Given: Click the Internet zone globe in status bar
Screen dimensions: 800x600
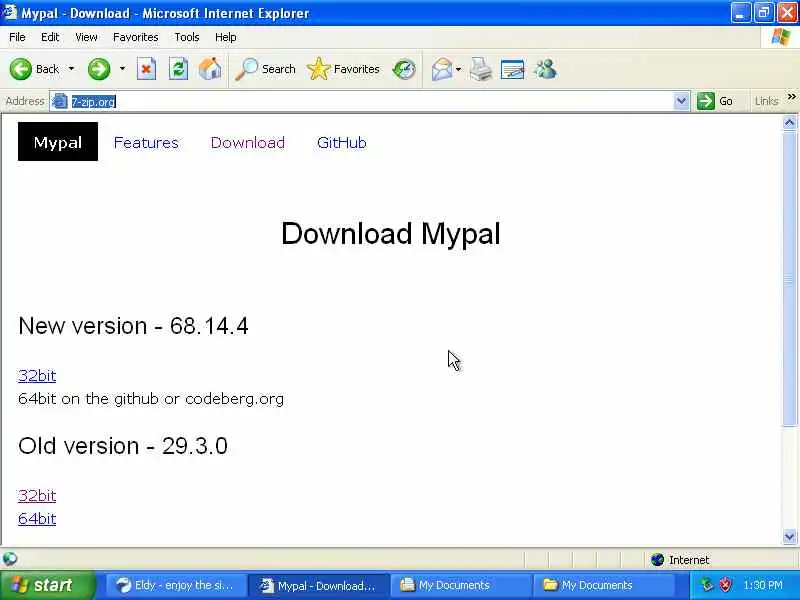Looking at the screenshot, I should [658, 560].
